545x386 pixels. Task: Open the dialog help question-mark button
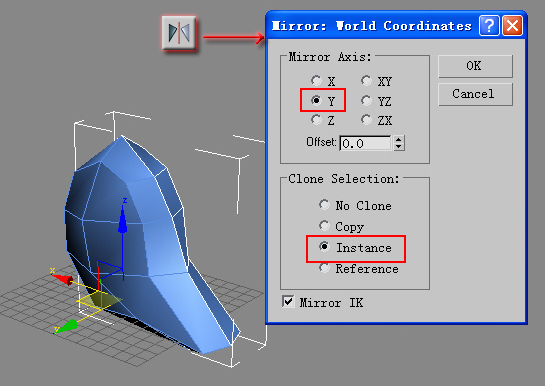pyautogui.click(x=489, y=26)
